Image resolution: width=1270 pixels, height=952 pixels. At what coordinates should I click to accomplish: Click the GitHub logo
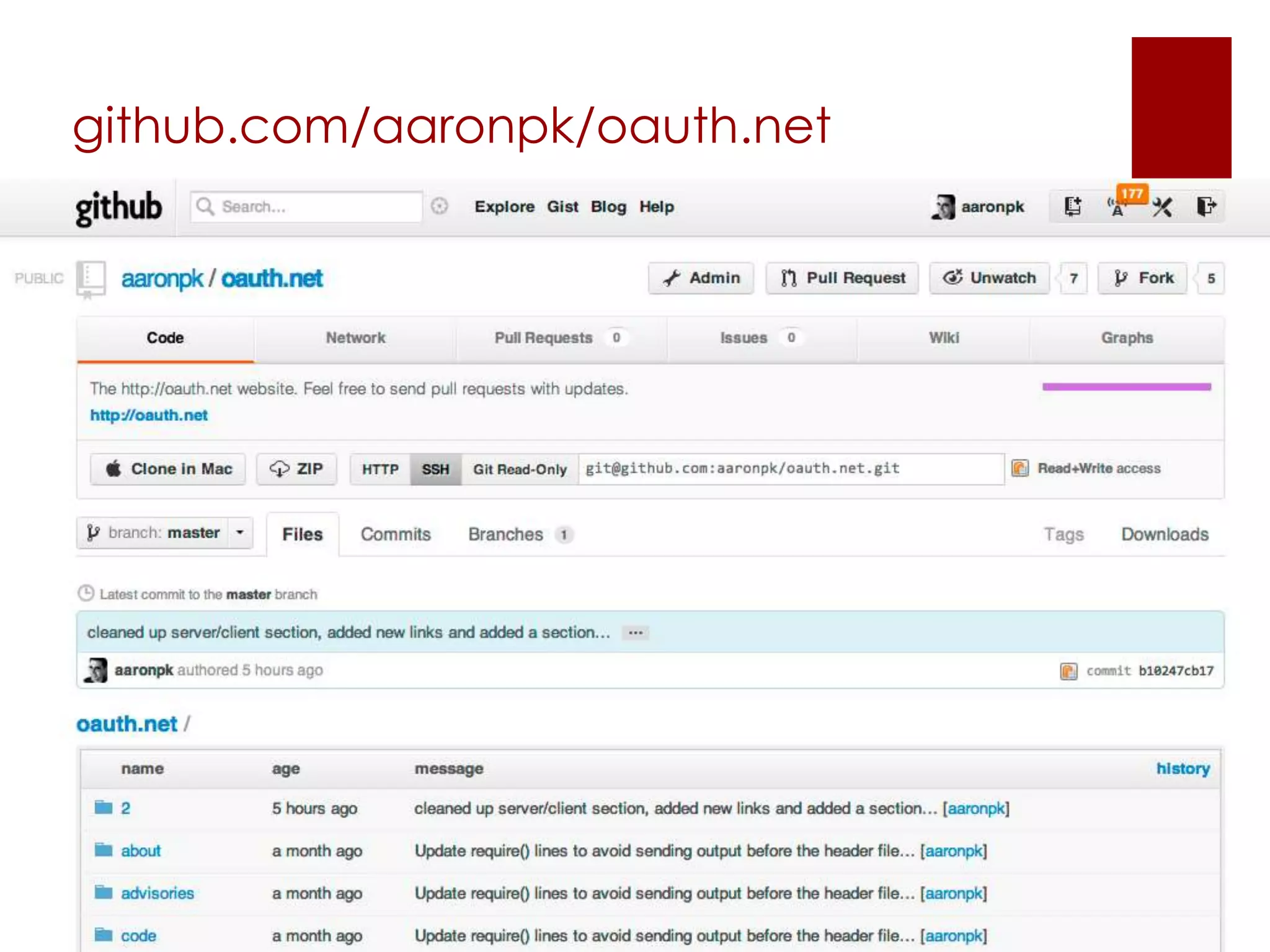(118, 208)
